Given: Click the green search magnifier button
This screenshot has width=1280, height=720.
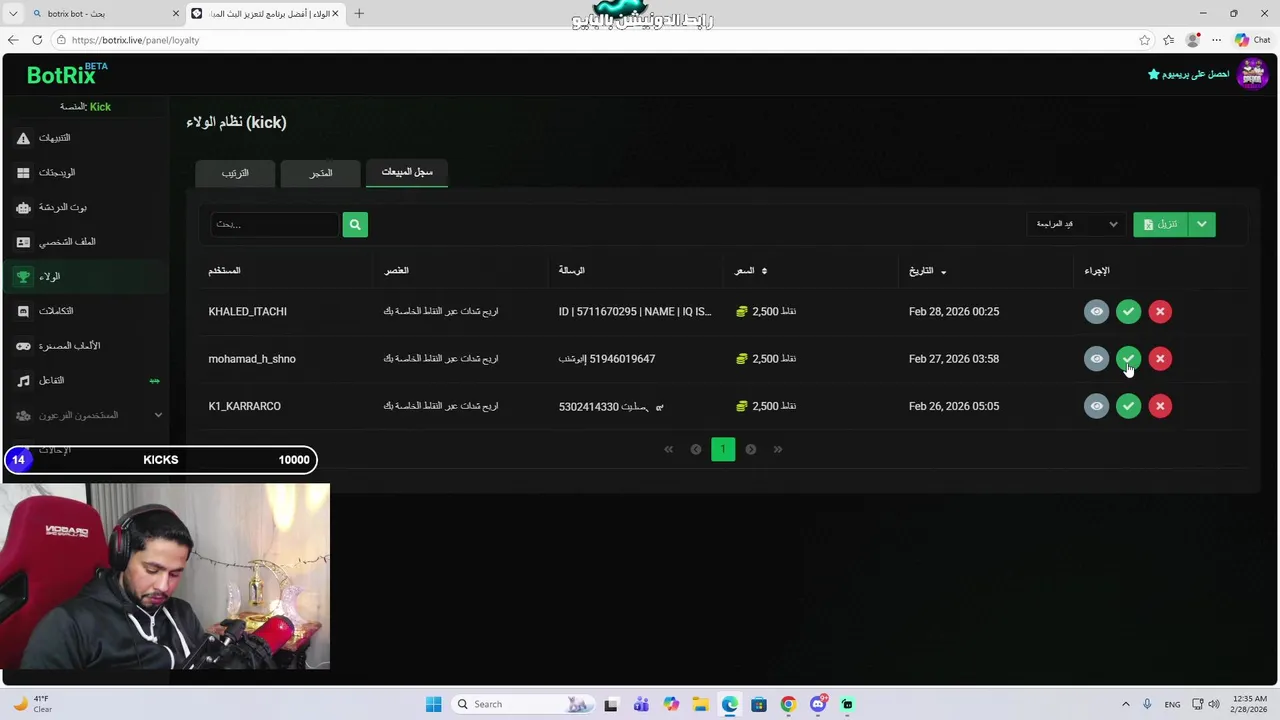Looking at the screenshot, I should pyautogui.click(x=355, y=225).
